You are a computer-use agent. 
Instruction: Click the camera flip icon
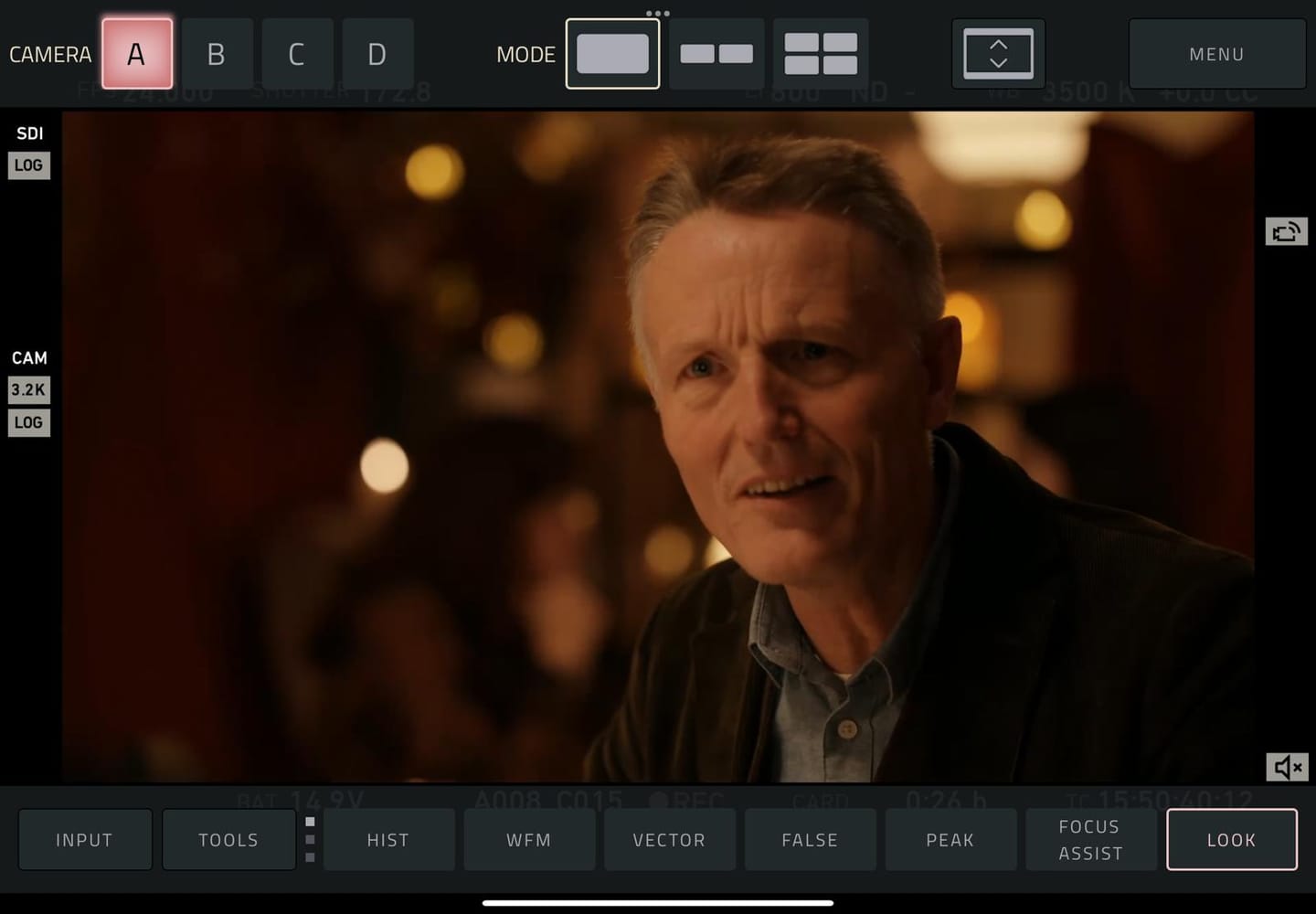pos(1286,231)
